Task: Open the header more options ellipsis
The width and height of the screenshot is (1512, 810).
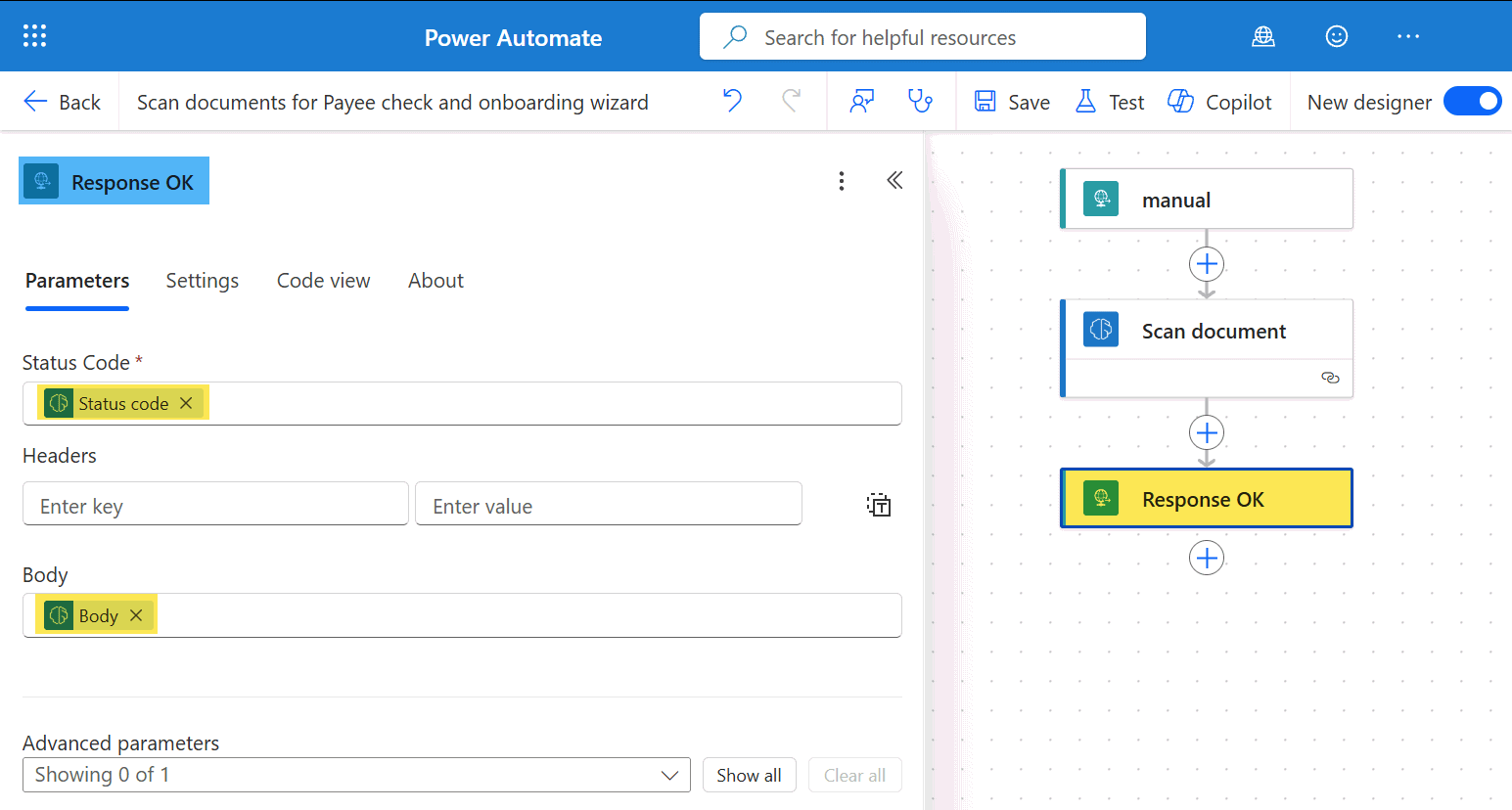Action: coord(1408,36)
